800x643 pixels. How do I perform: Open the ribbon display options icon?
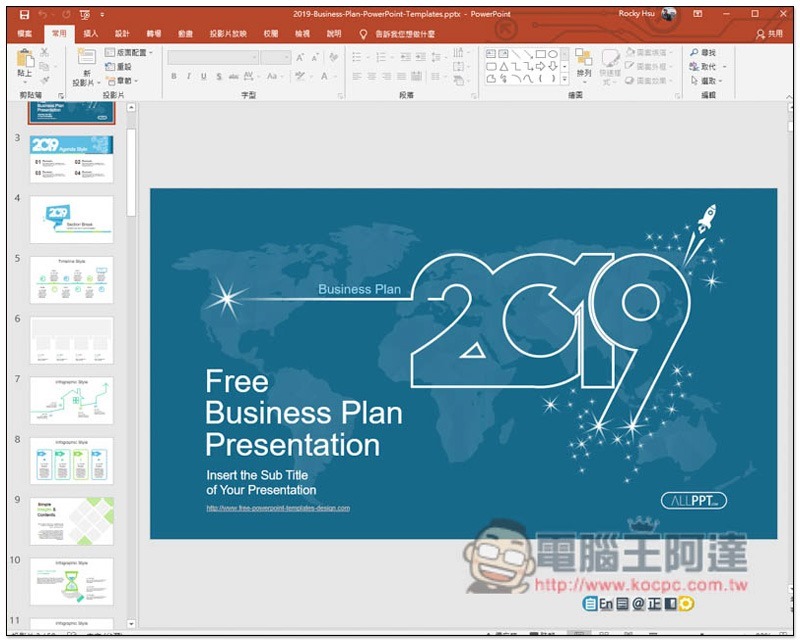click(x=697, y=14)
